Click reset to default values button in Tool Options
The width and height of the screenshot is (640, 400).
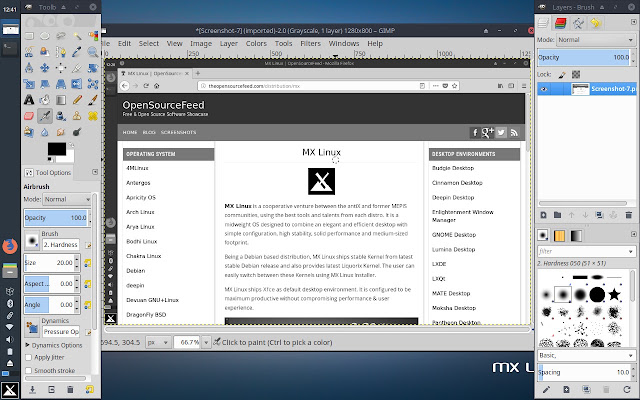point(89,390)
